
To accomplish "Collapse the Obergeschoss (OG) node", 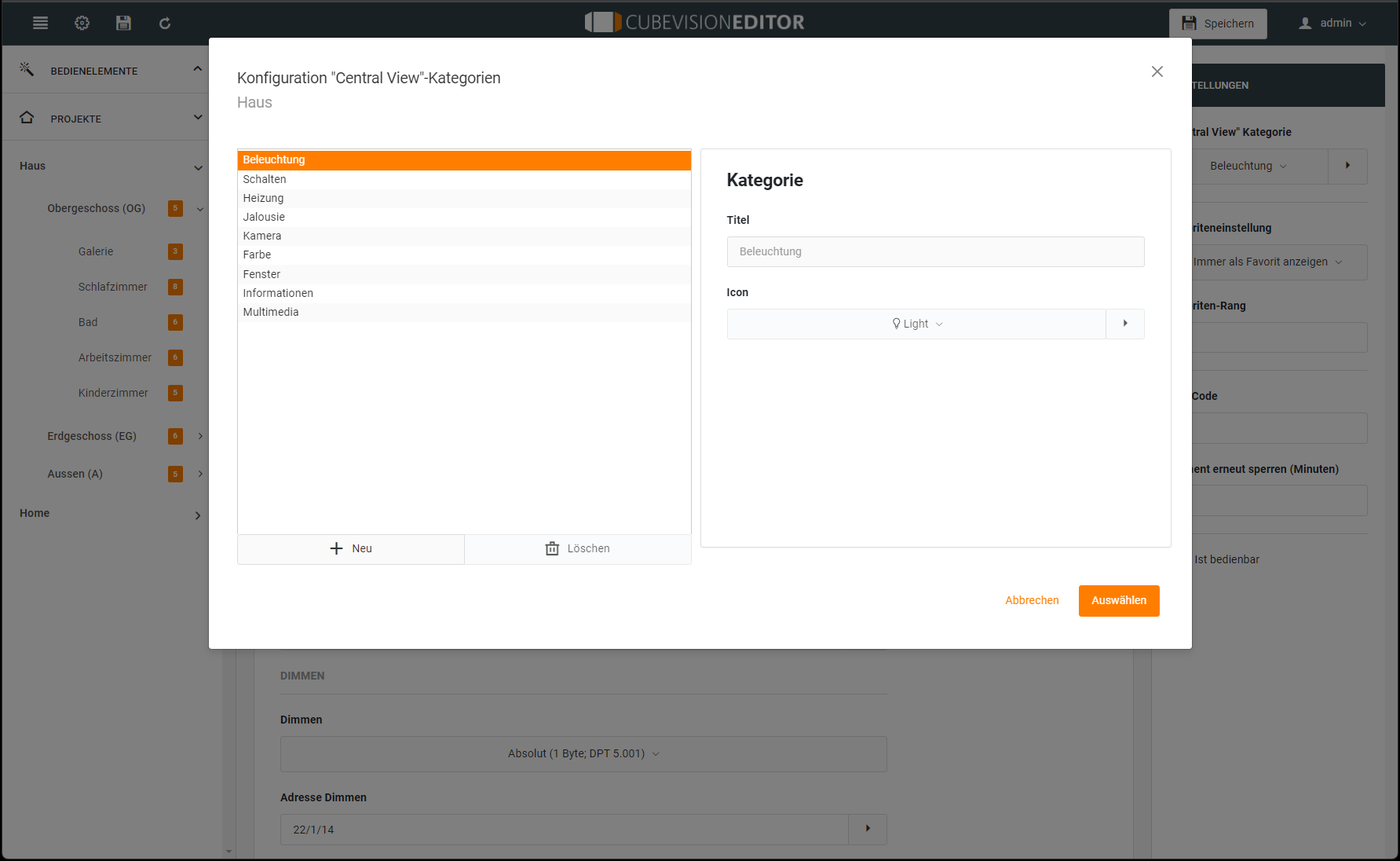I will point(200,209).
